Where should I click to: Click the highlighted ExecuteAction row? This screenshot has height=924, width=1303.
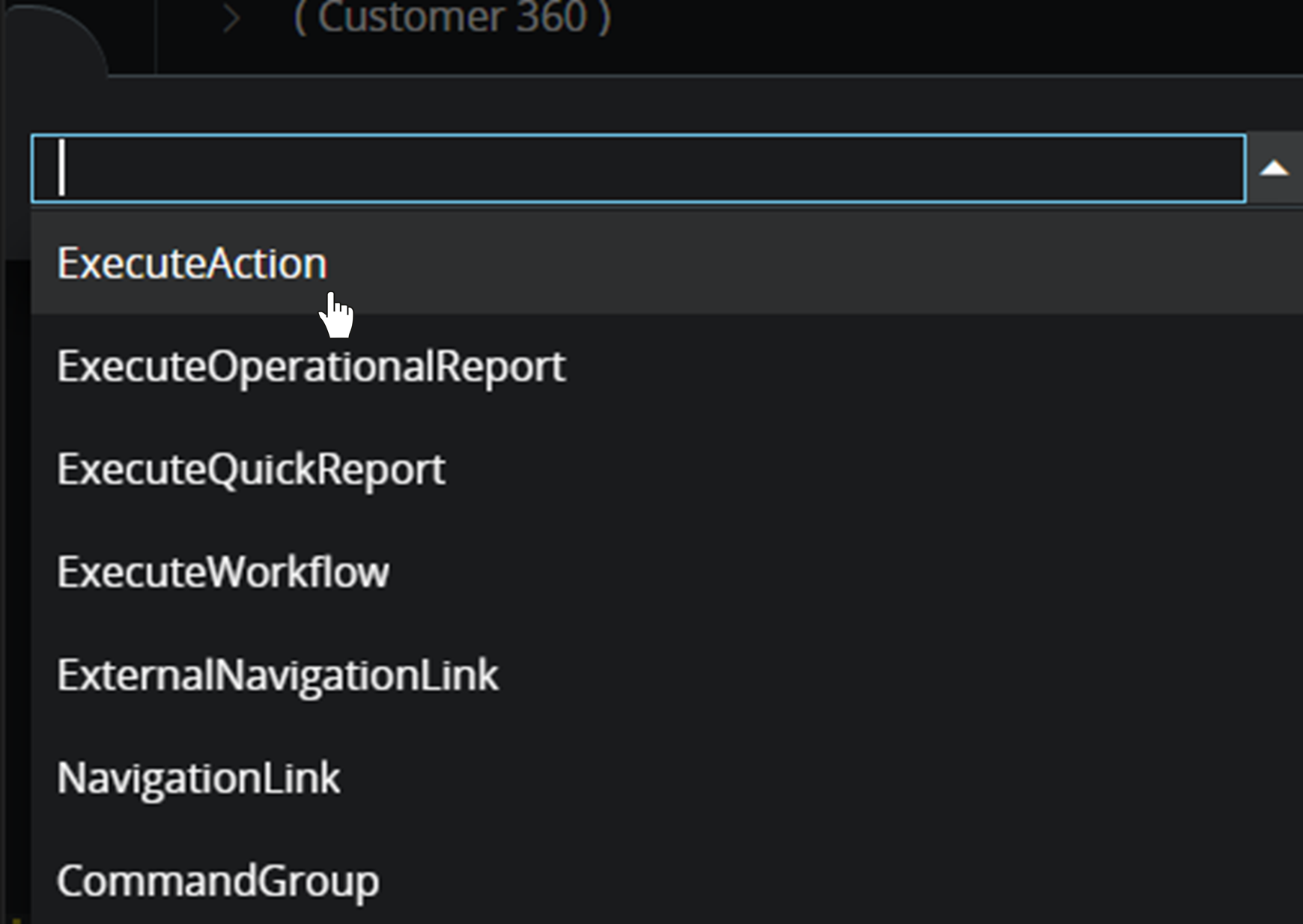click(x=599, y=264)
